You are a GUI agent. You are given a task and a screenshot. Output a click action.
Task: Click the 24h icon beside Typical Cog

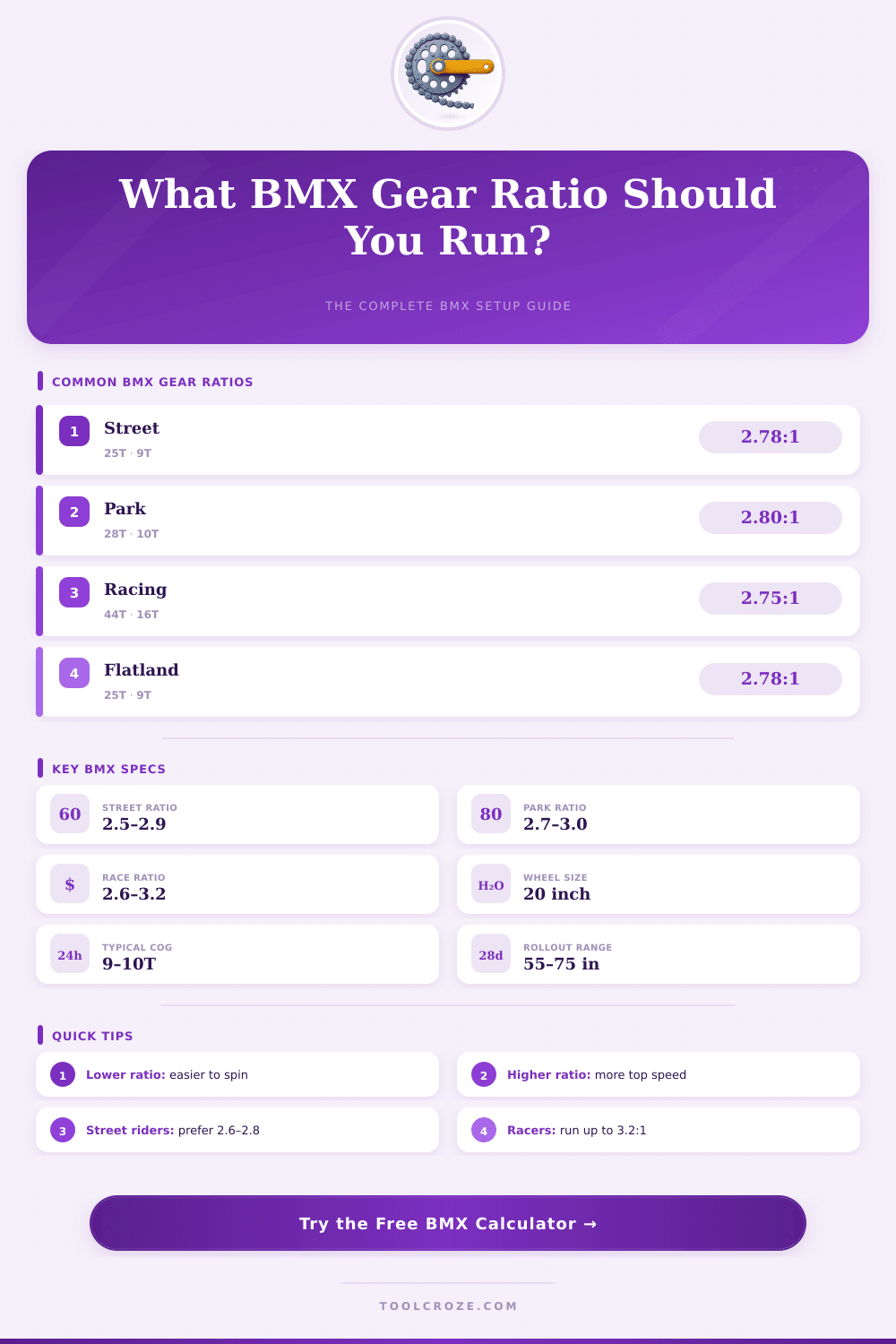[70, 954]
